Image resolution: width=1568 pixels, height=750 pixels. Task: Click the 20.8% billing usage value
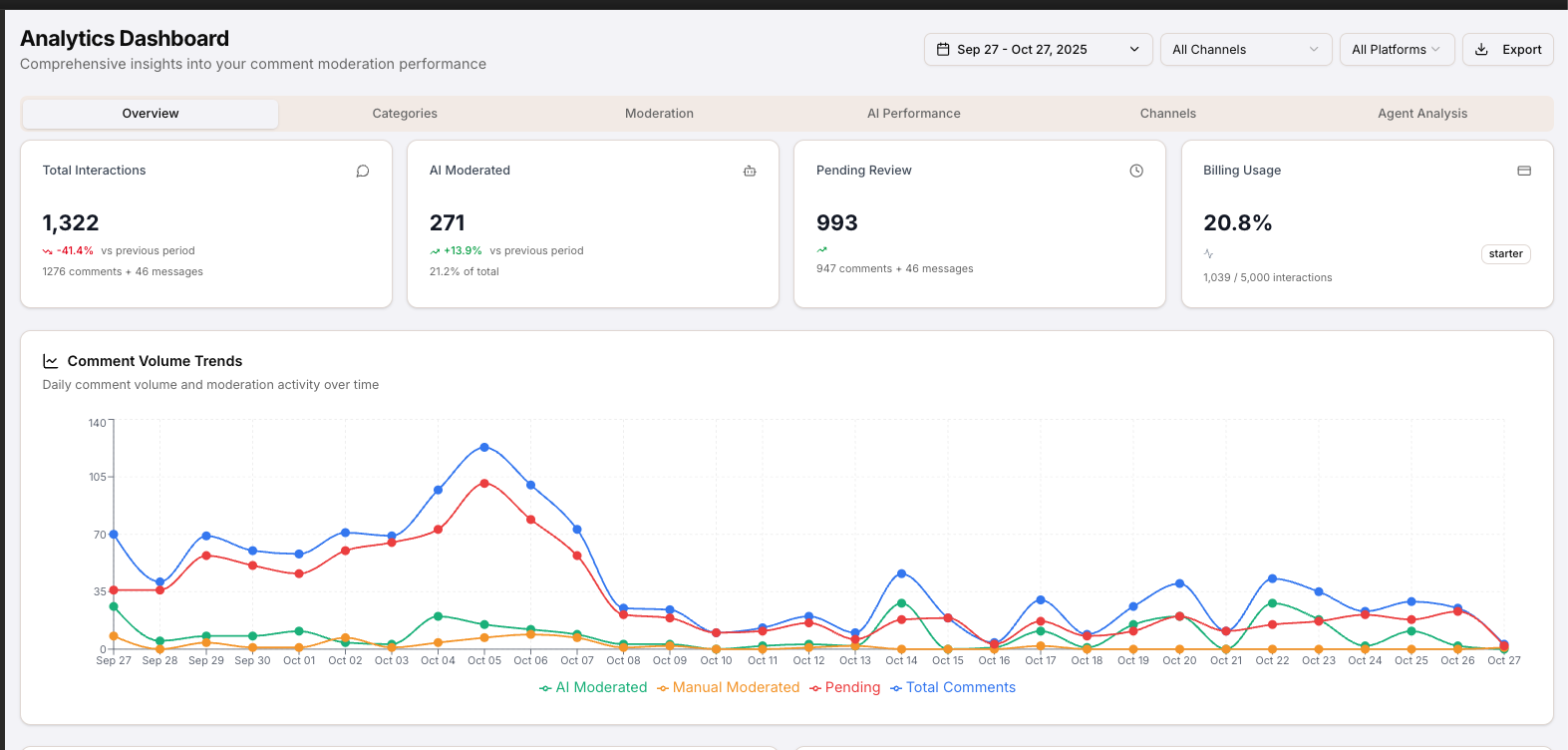pos(1238,222)
